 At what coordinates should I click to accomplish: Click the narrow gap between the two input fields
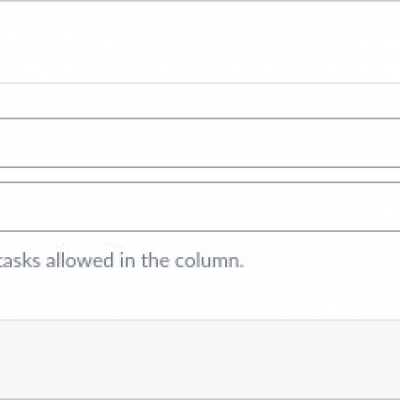point(200,175)
